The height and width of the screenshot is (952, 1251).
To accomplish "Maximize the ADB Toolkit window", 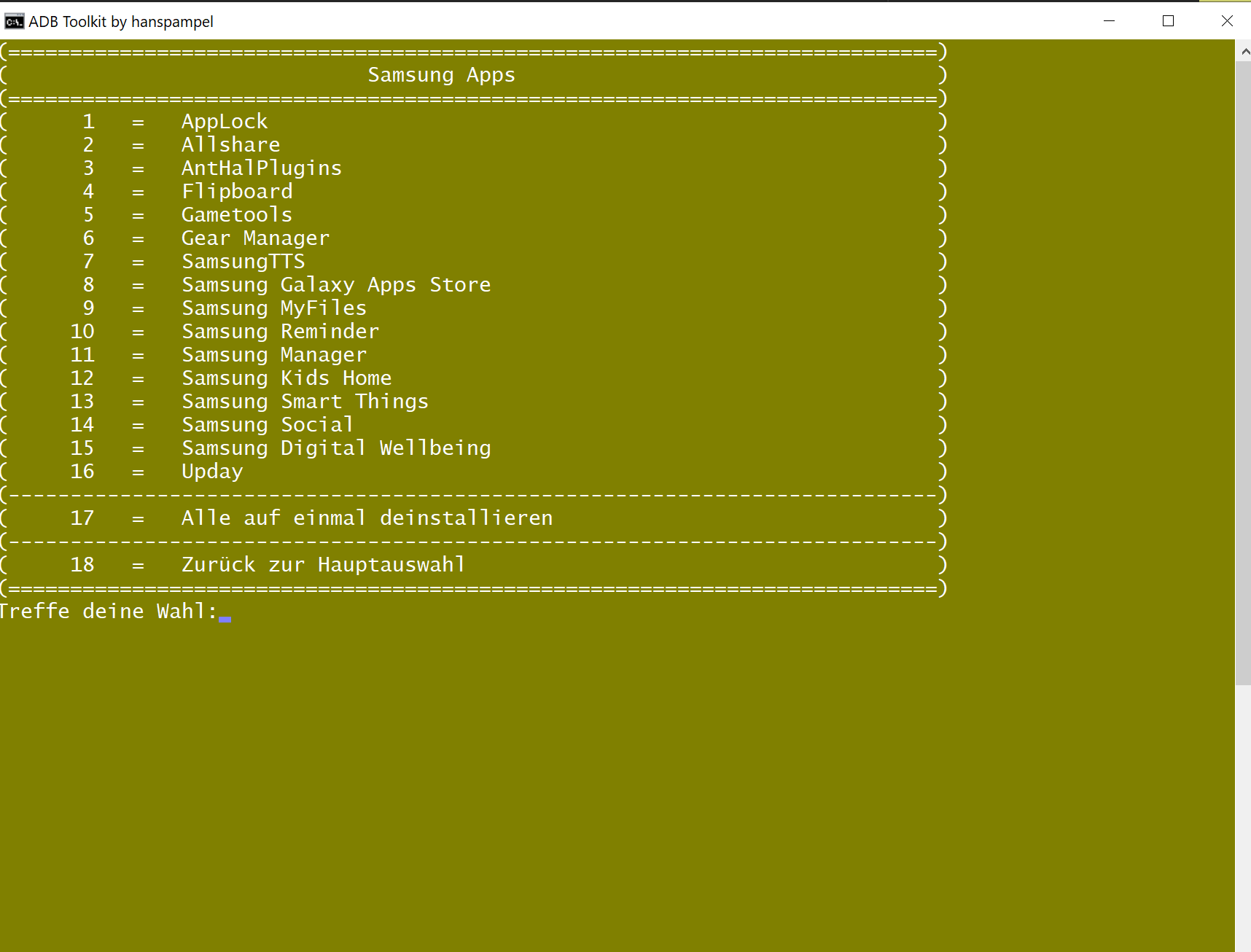I will coord(1168,21).
